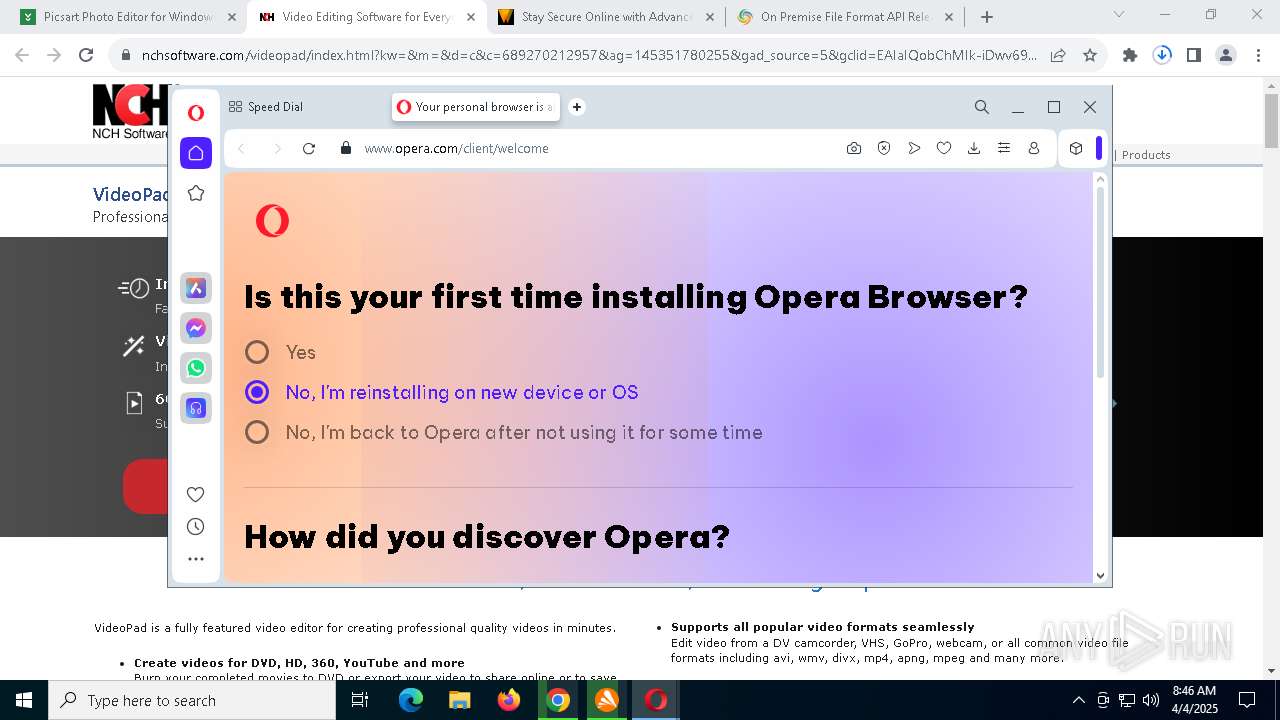Click the Chrome address bar URL
Screen dimensions: 1280x720
click(590, 55)
